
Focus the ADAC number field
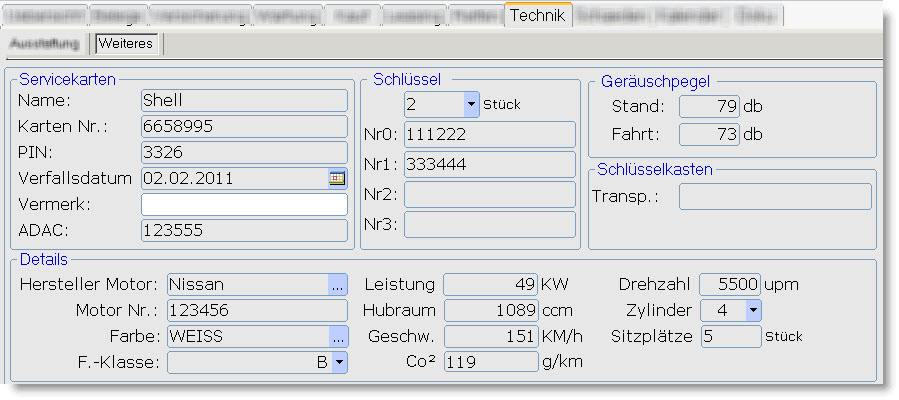click(243, 230)
